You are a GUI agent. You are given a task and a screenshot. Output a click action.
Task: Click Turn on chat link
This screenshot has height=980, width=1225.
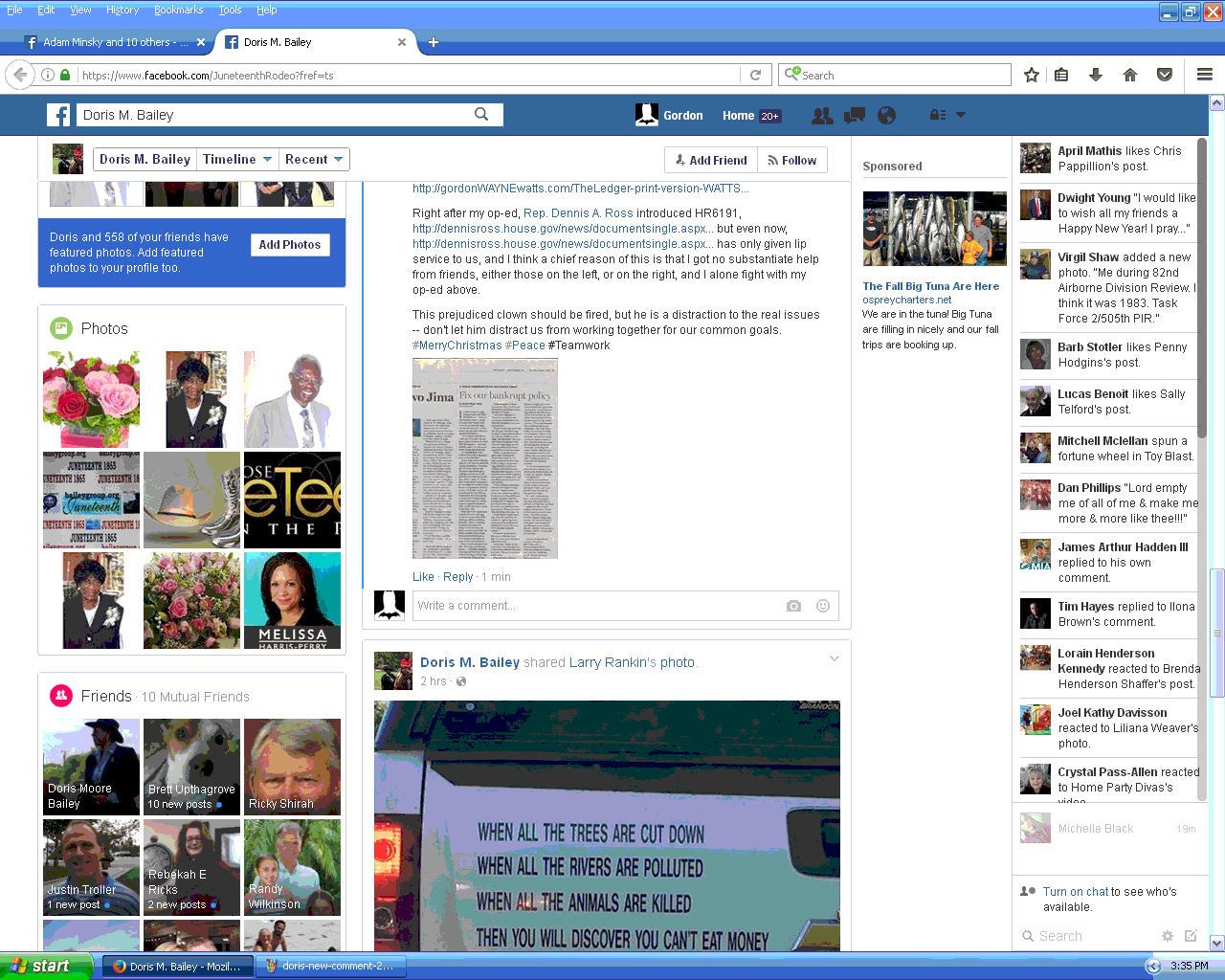pyautogui.click(x=1075, y=891)
